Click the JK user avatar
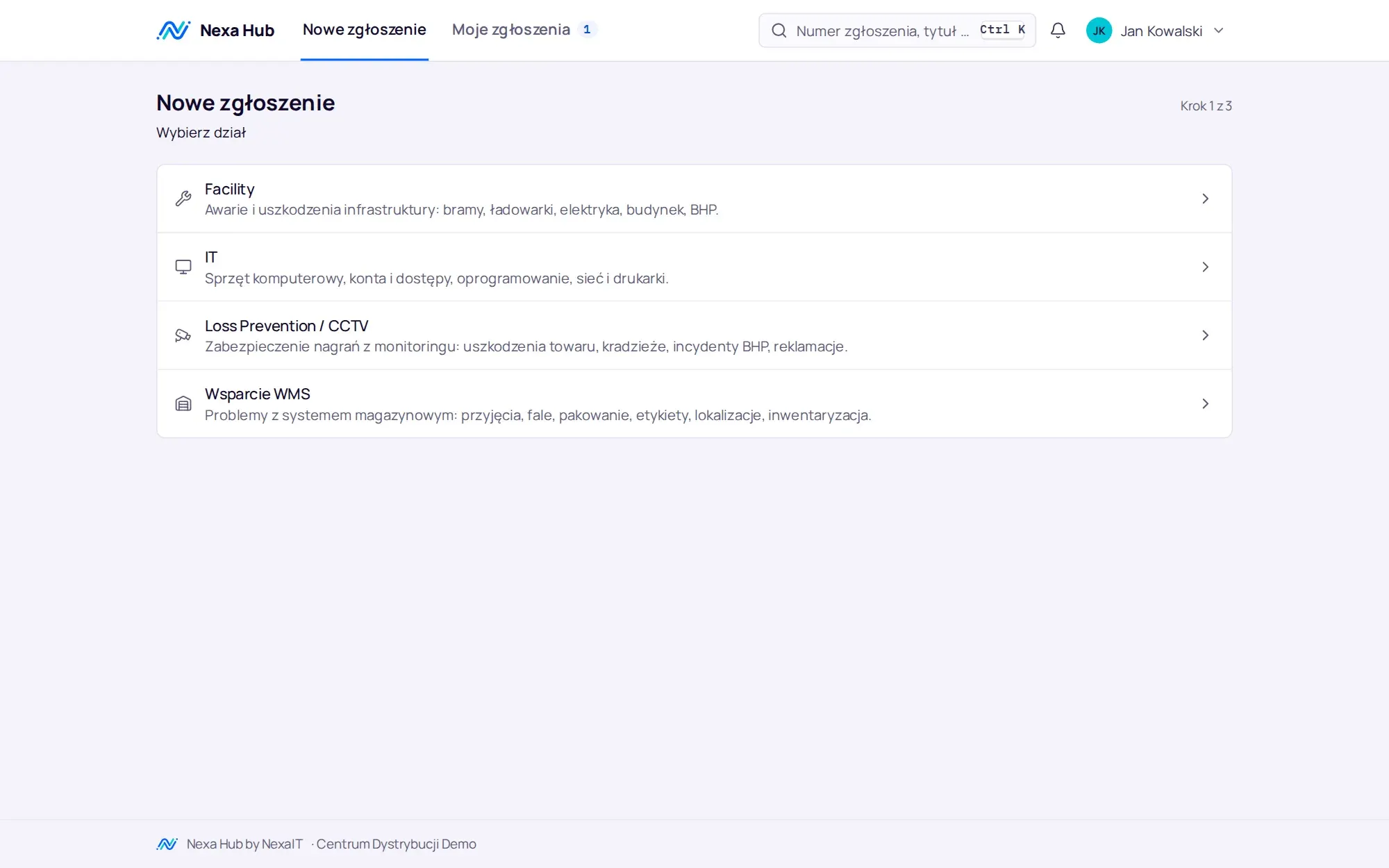 click(1099, 31)
